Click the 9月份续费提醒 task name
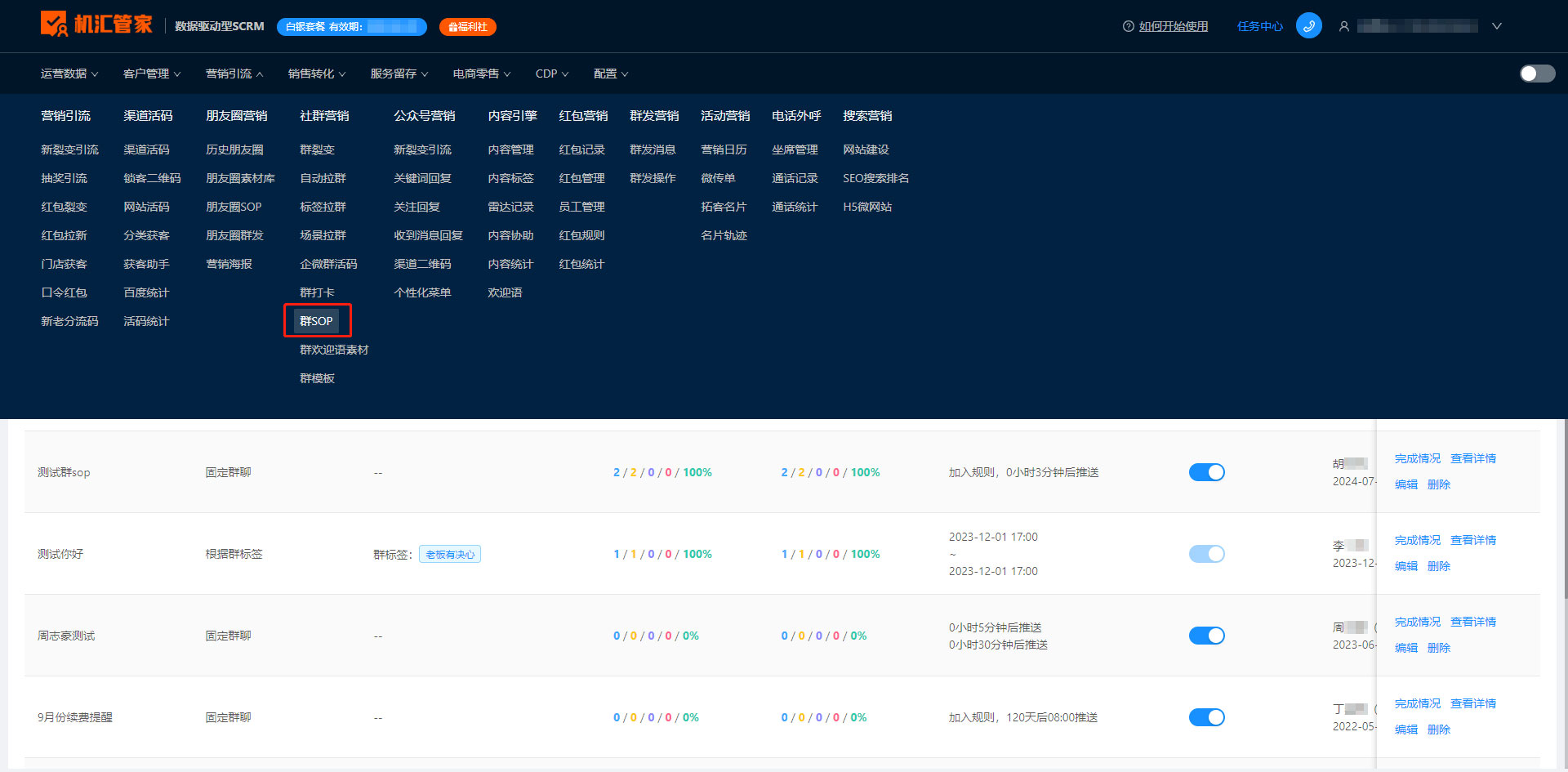Image resolution: width=1568 pixels, height=772 pixels. [75, 717]
